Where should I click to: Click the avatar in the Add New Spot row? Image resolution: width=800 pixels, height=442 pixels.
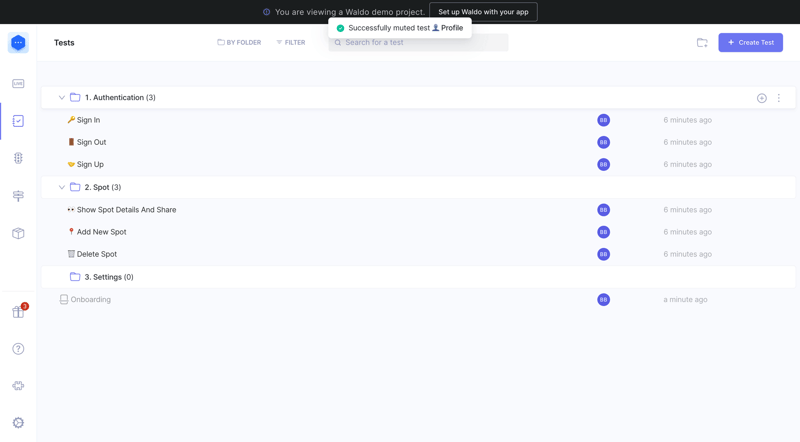coord(604,232)
